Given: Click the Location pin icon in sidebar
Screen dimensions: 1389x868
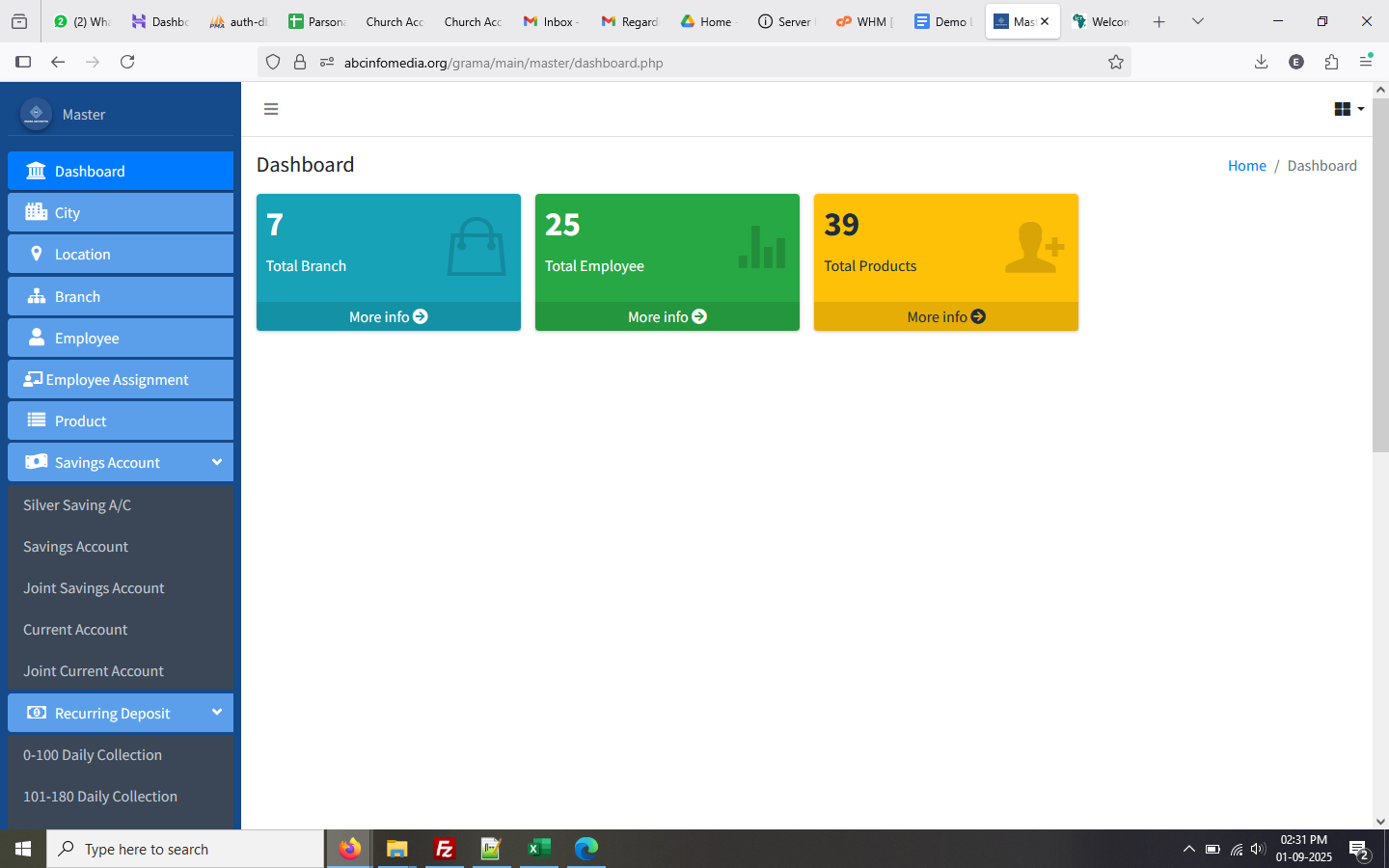Looking at the screenshot, I should 36,254.
